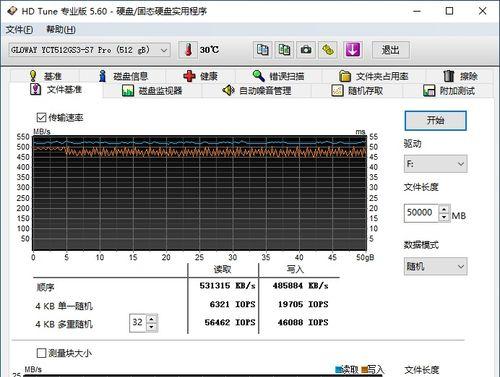Click the 6321 IOPS read value
Viewport: 500px width, 377px height.
232,304
